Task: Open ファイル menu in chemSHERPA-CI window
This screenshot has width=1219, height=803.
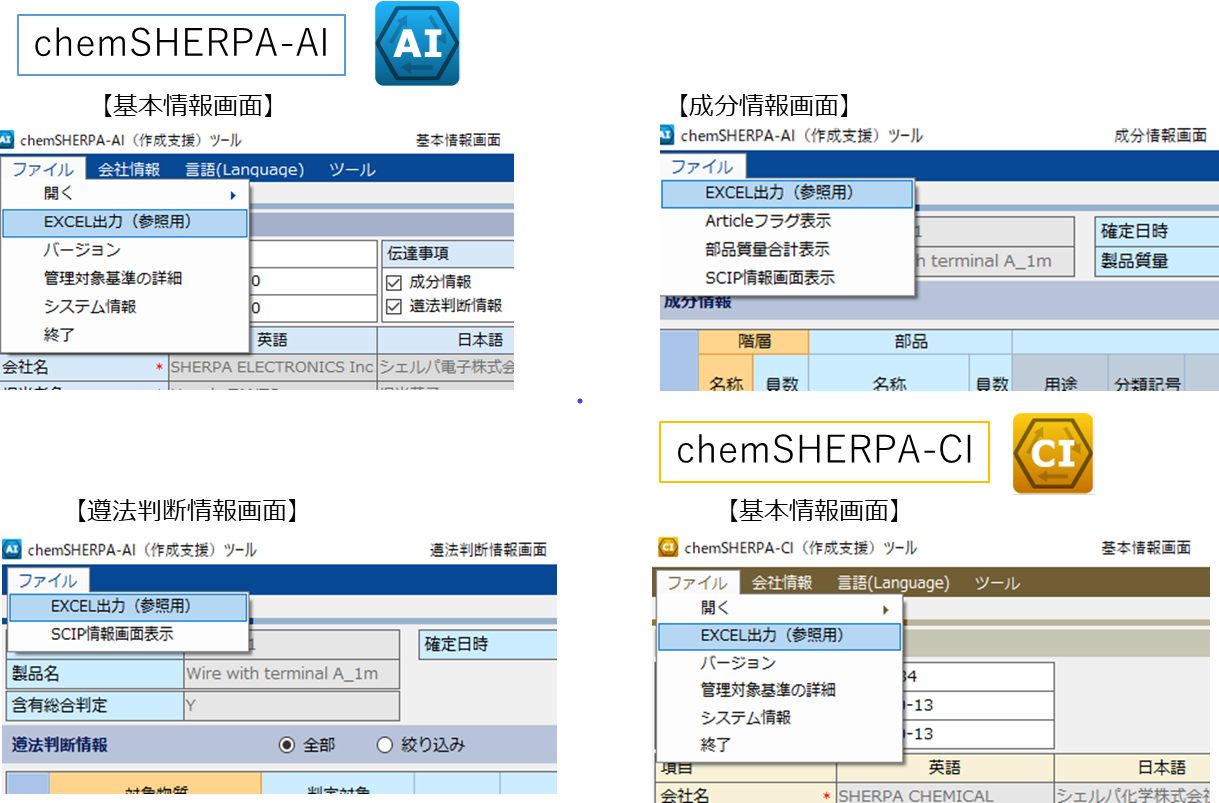Action: coord(697,583)
